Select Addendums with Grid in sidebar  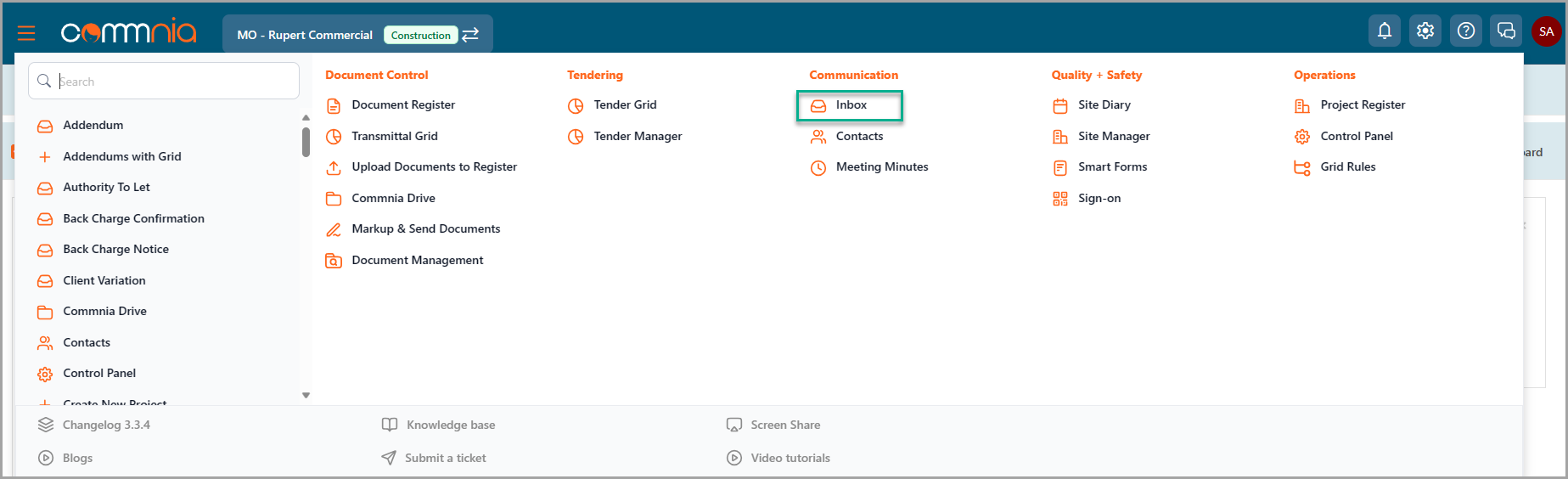coord(121,156)
